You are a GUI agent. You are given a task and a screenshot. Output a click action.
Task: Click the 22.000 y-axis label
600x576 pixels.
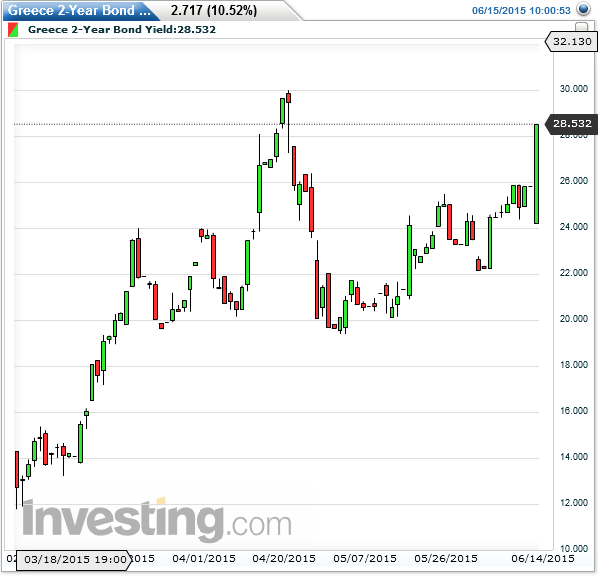click(x=573, y=272)
